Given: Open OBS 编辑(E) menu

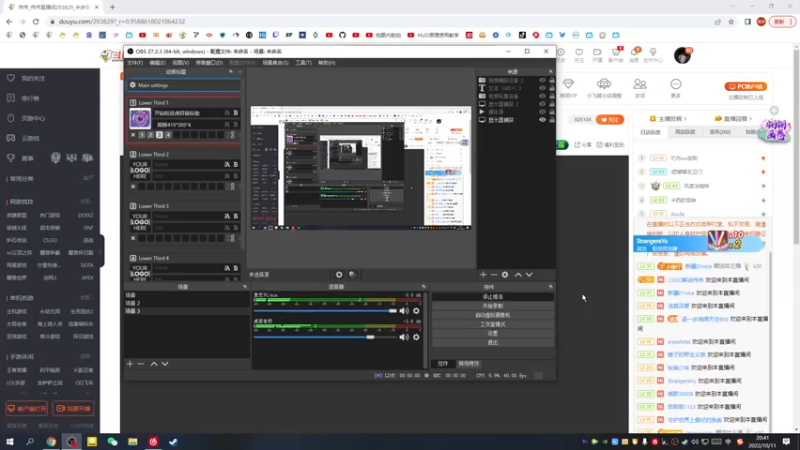Looking at the screenshot, I should 157,63.
